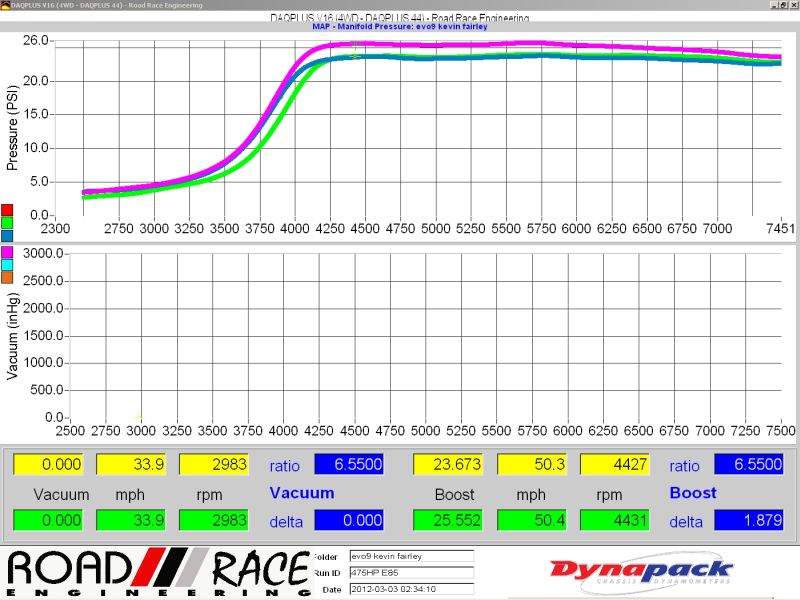Click the green run color swatch

pos(7,223)
